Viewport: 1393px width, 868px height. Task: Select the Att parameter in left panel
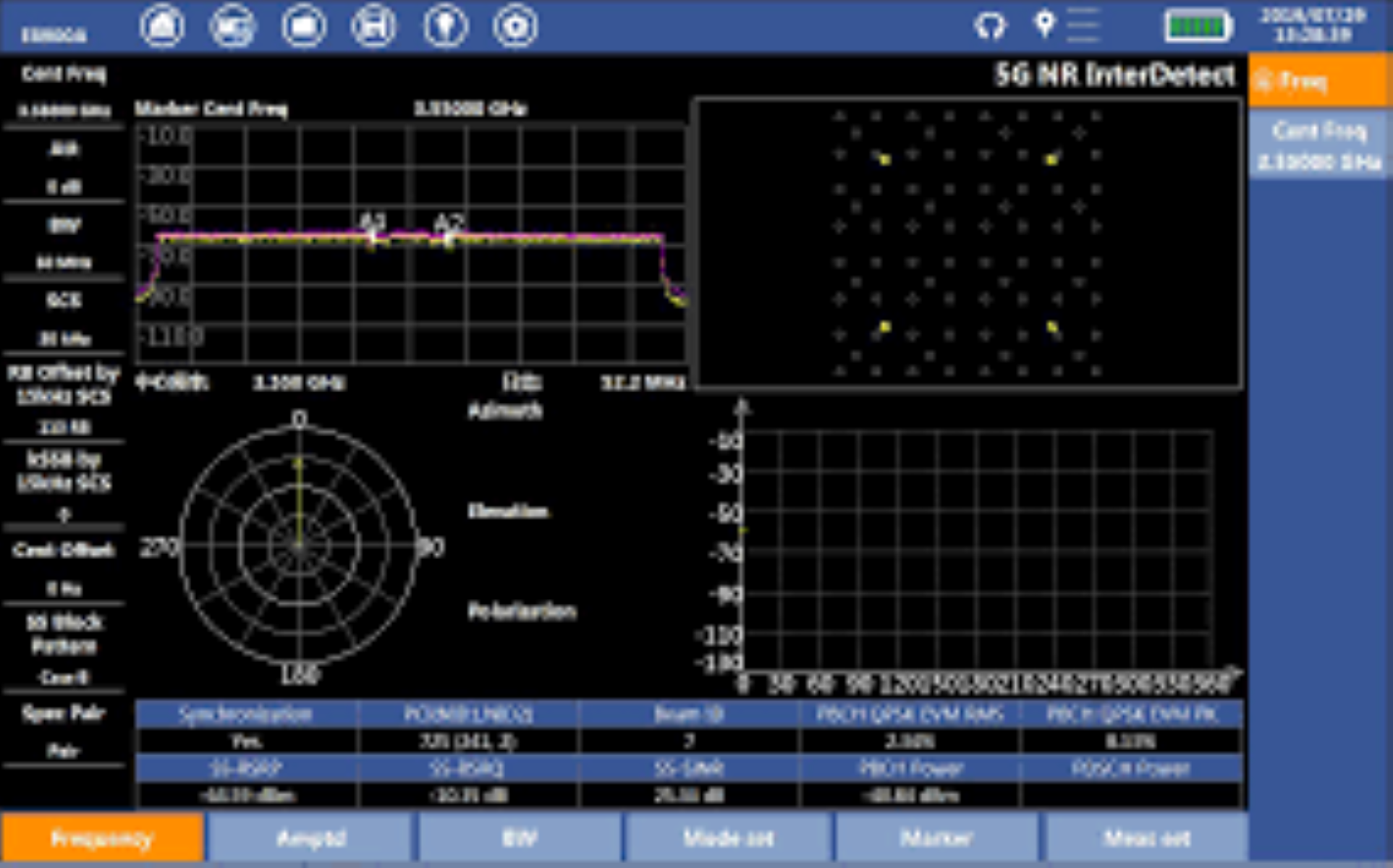click(x=64, y=168)
